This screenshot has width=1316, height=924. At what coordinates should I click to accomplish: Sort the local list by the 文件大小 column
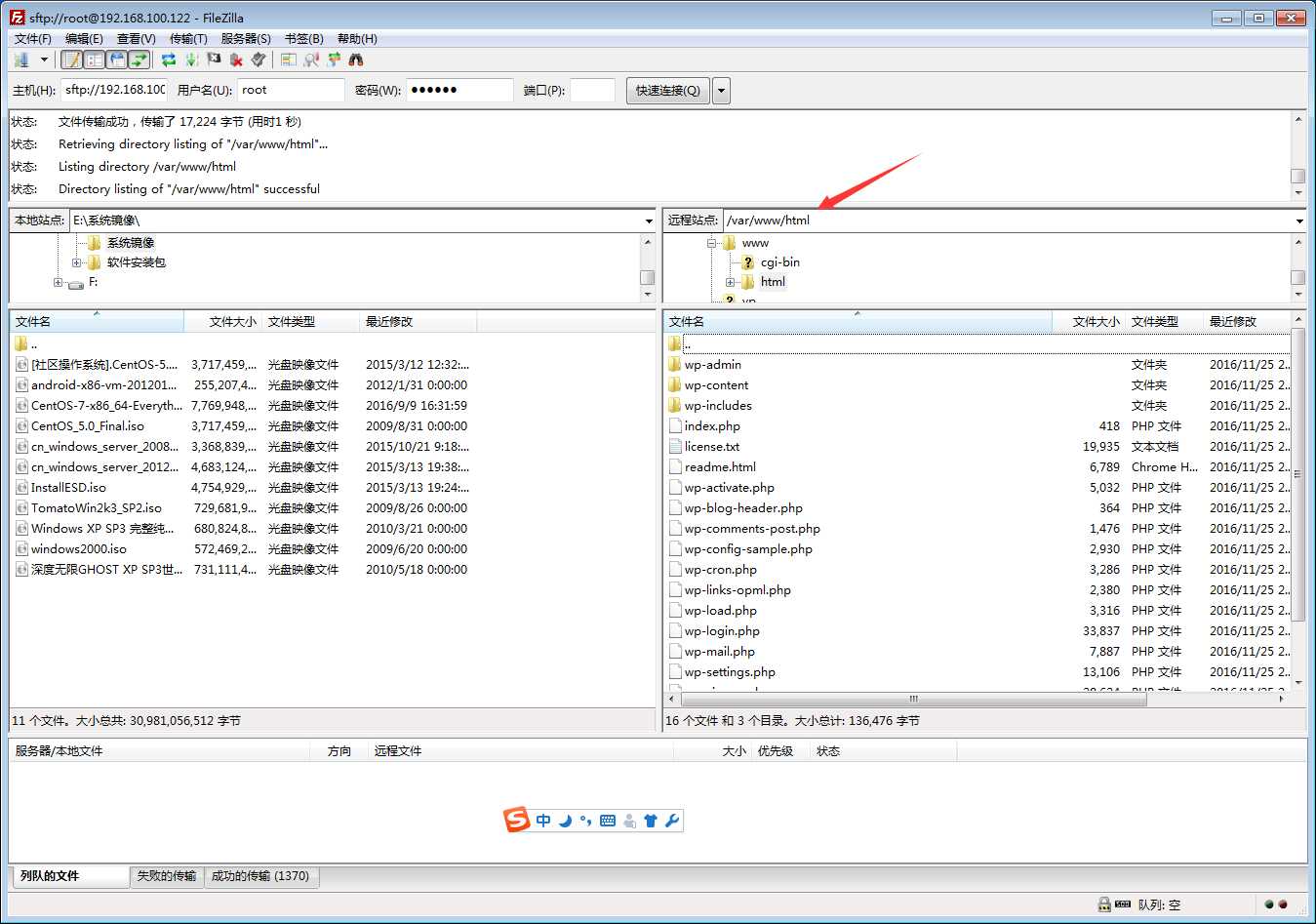pyautogui.click(x=223, y=322)
